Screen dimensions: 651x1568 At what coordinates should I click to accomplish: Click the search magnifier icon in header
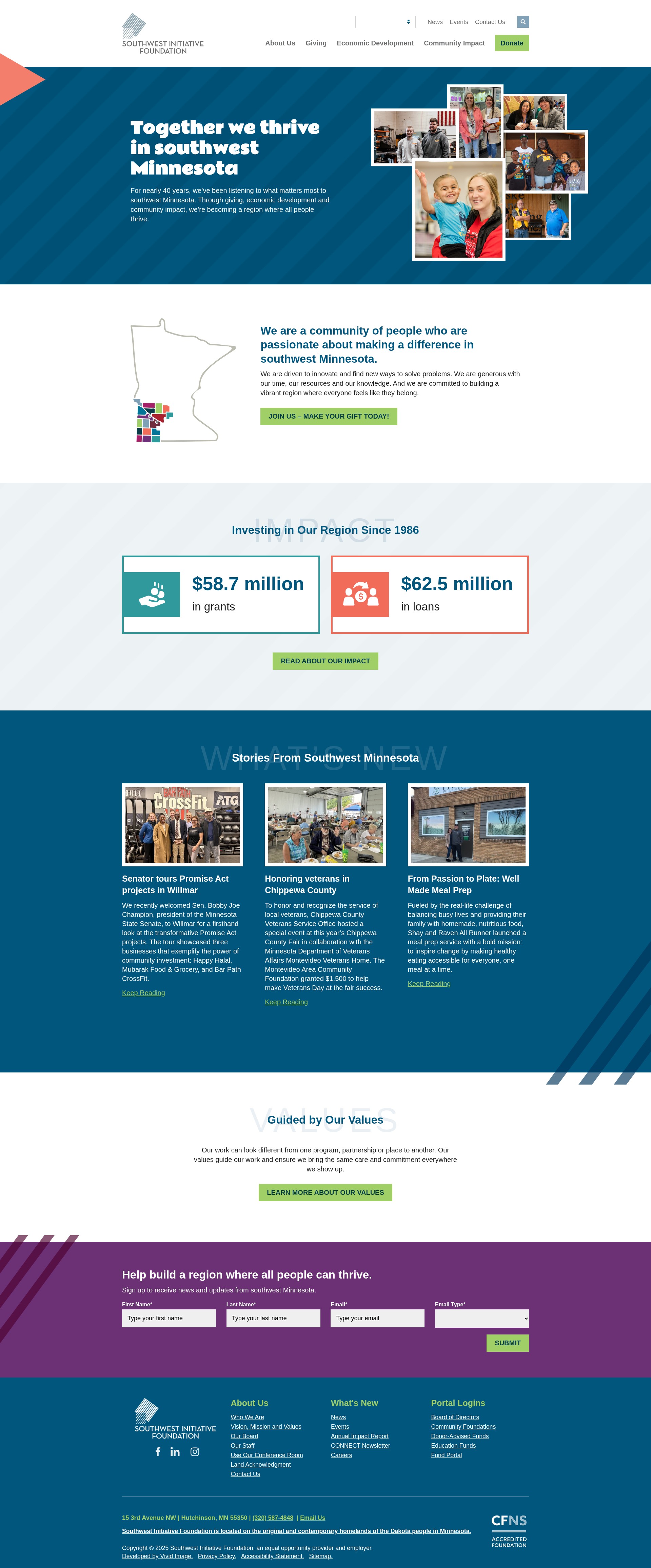522,22
